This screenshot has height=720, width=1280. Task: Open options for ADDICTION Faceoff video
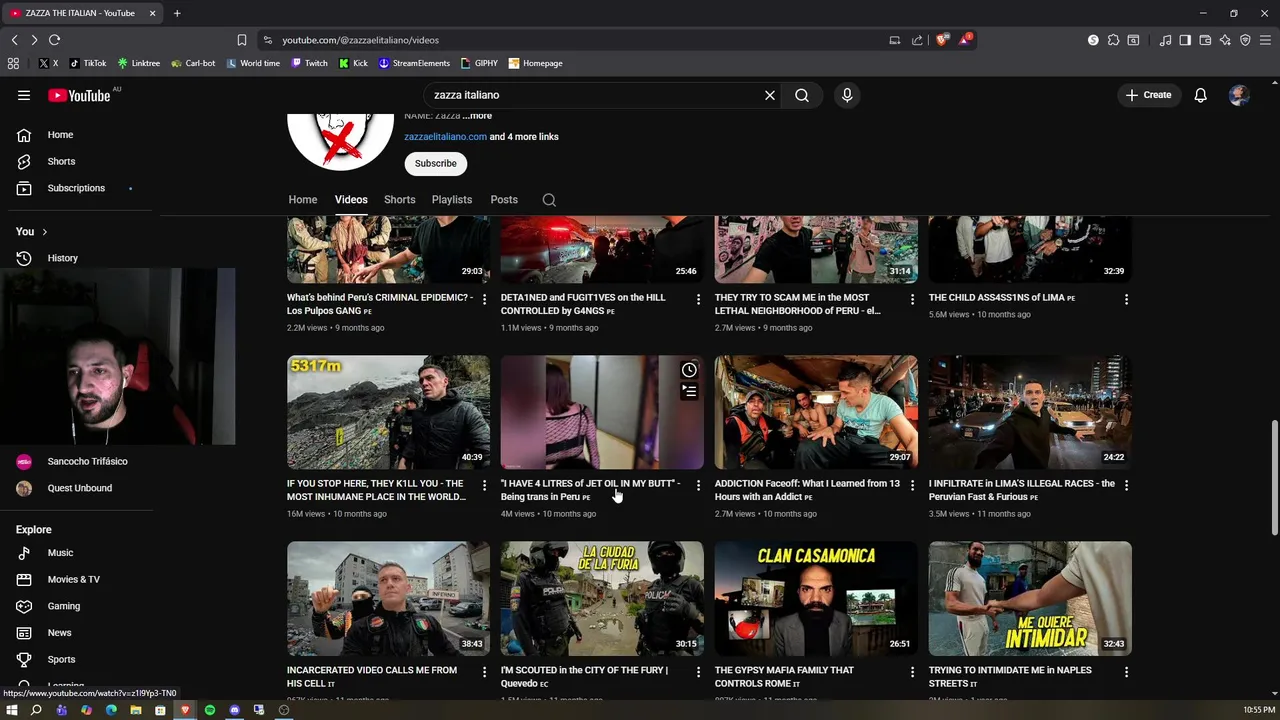click(x=912, y=485)
